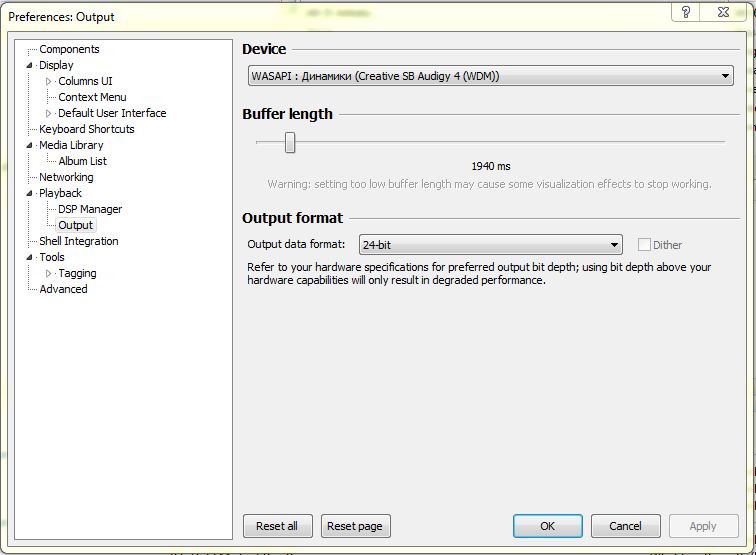The width and height of the screenshot is (756, 555).
Task: Open the Tagging page
Action: 77,273
